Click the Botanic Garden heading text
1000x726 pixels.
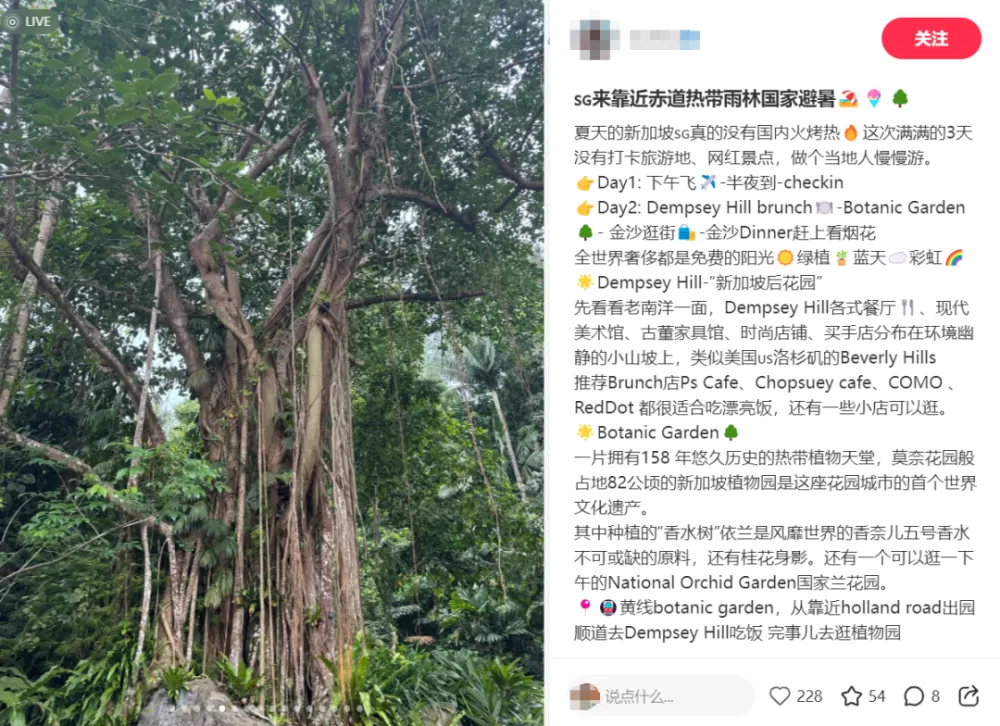pyautogui.click(x=658, y=433)
